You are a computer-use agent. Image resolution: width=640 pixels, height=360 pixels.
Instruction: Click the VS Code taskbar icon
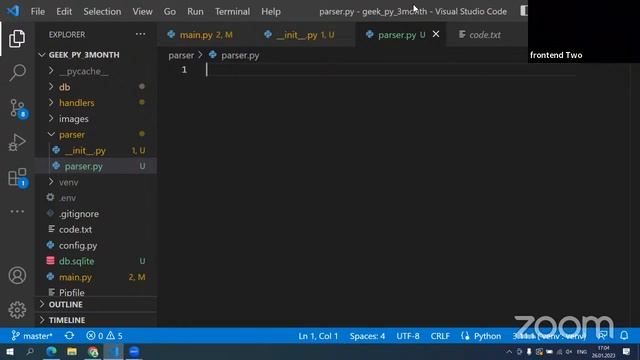pos(113,351)
